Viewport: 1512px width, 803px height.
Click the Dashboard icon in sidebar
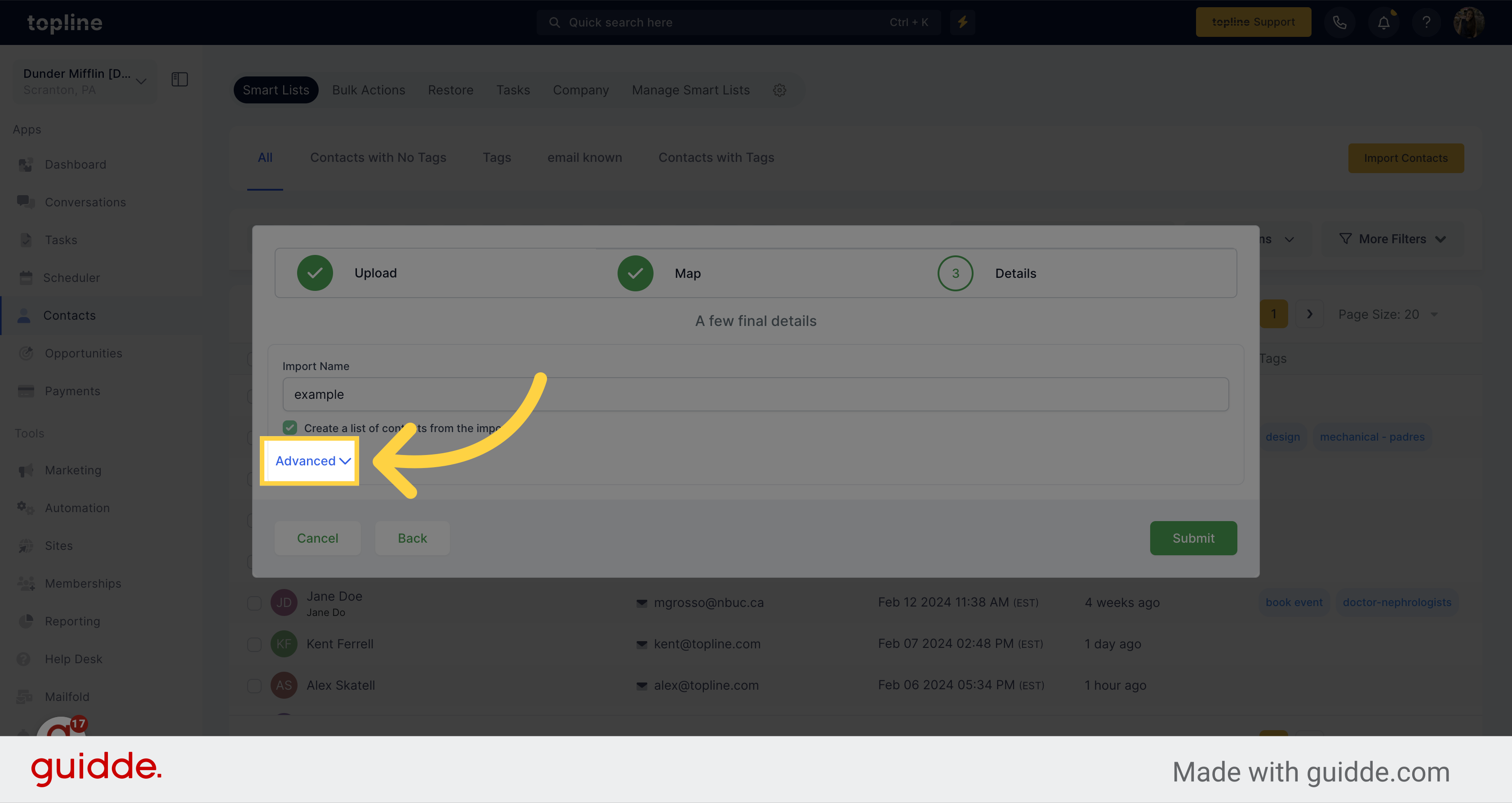(x=26, y=163)
